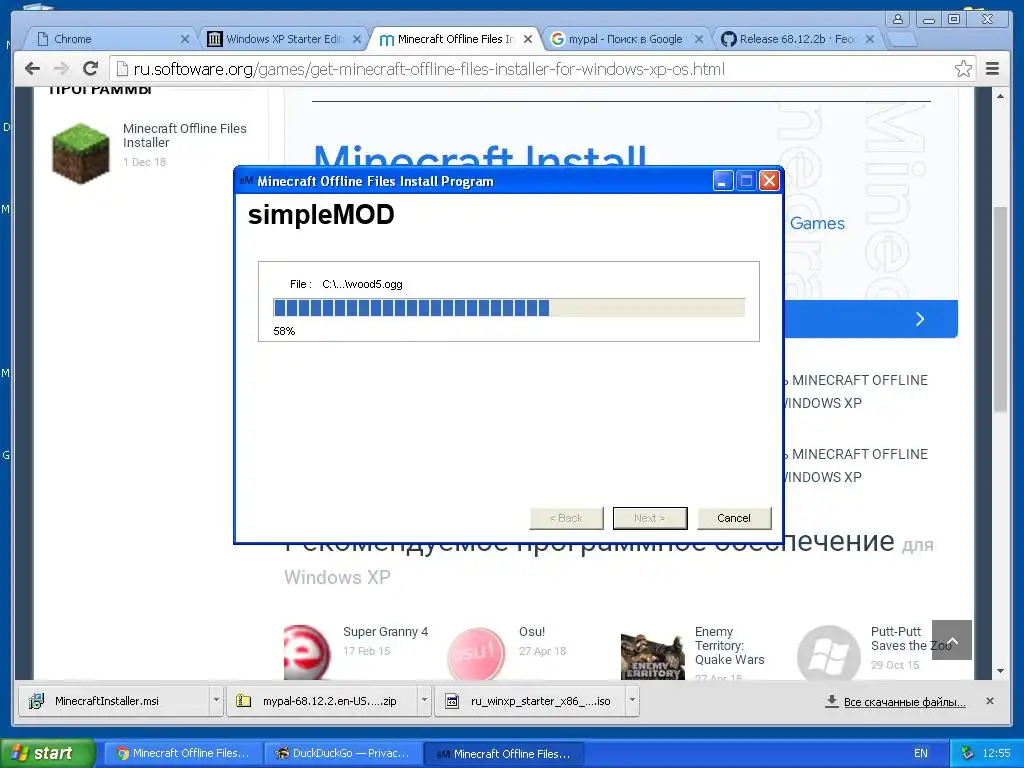Screen dimensions: 1024x768
Task: Switch to the installer's taskbar button
Action: pos(504,754)
